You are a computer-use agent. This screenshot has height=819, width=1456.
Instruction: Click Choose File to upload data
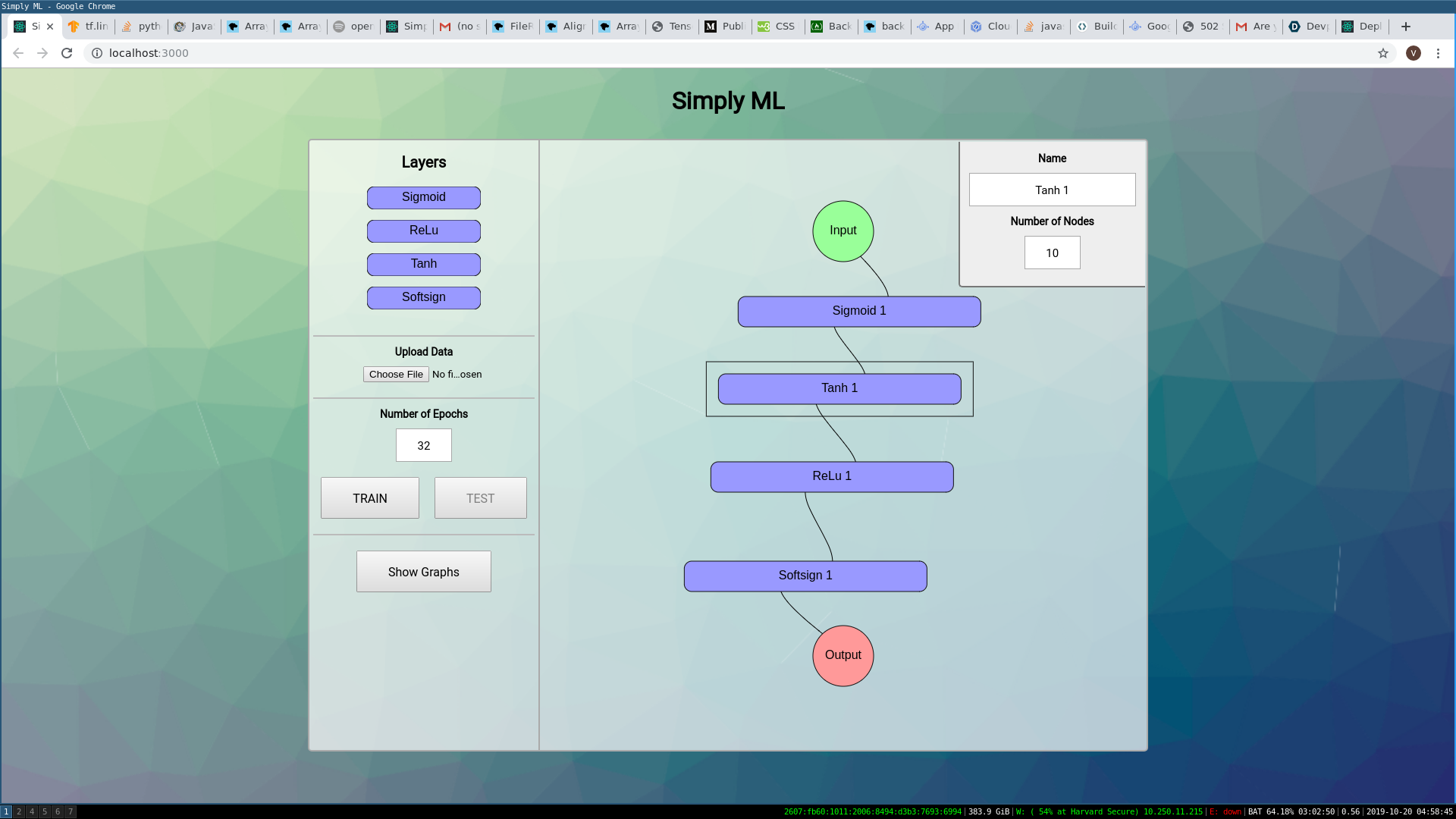(396, 375)
